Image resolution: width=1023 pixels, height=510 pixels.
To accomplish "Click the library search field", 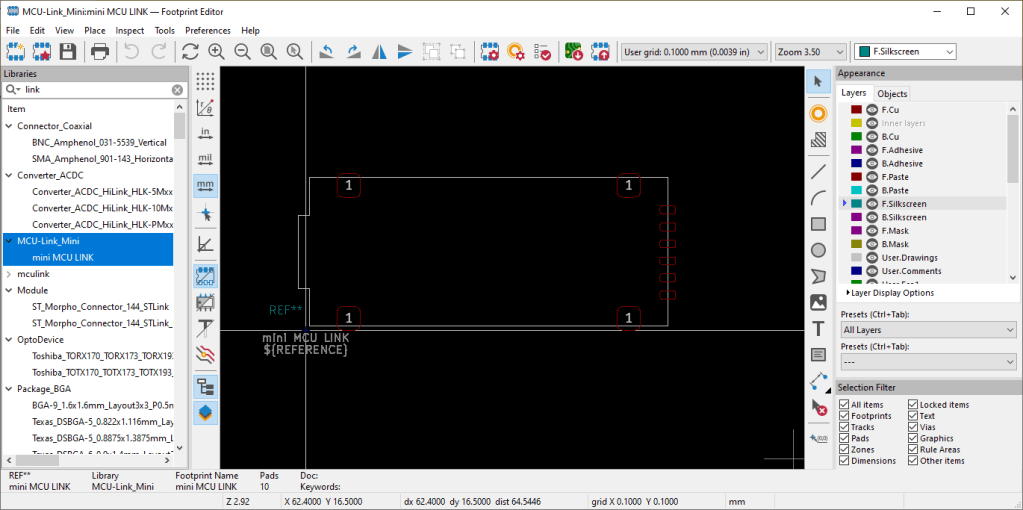I will [x=95, y=90].
